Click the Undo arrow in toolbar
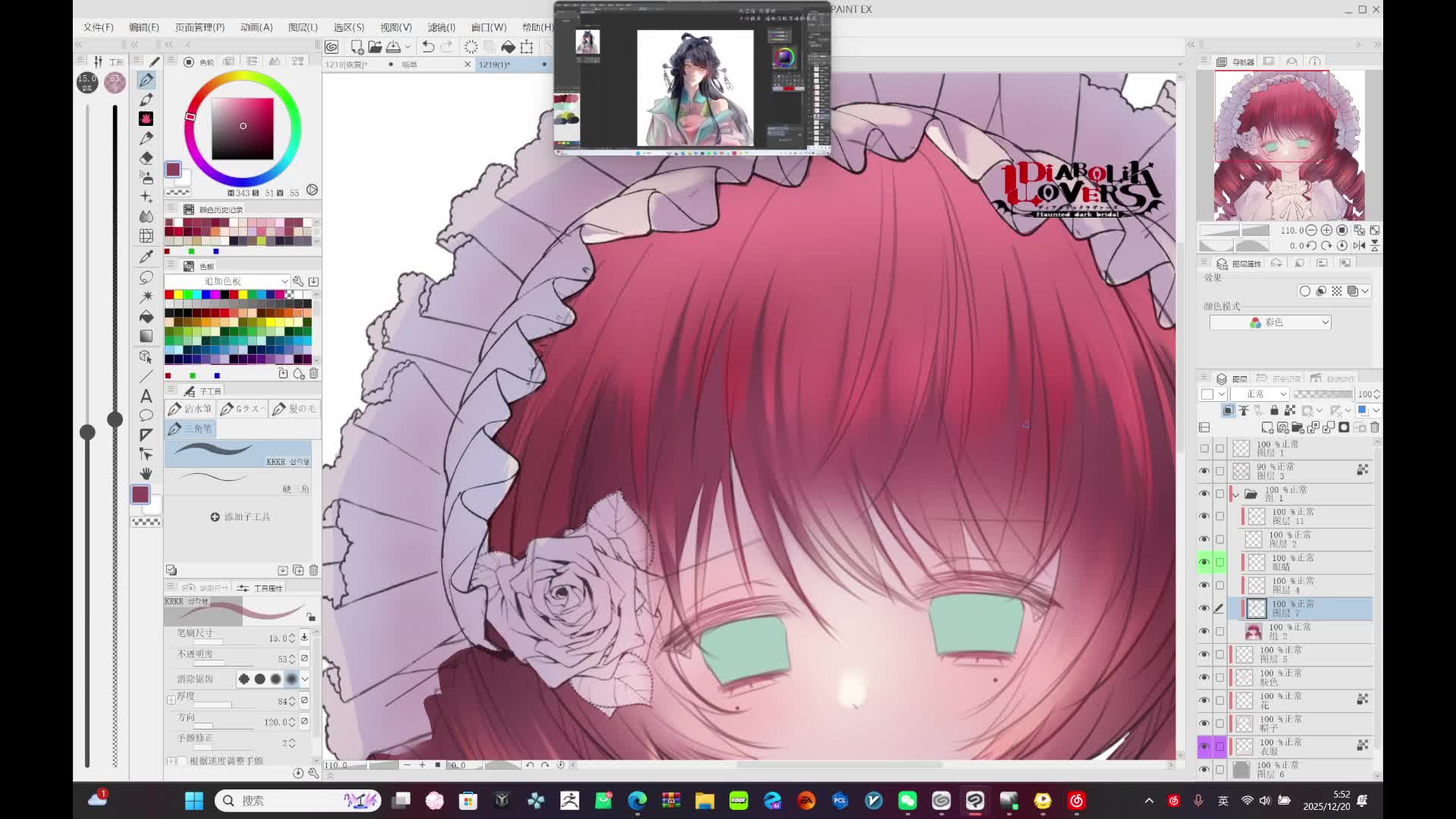 (428, 47)
